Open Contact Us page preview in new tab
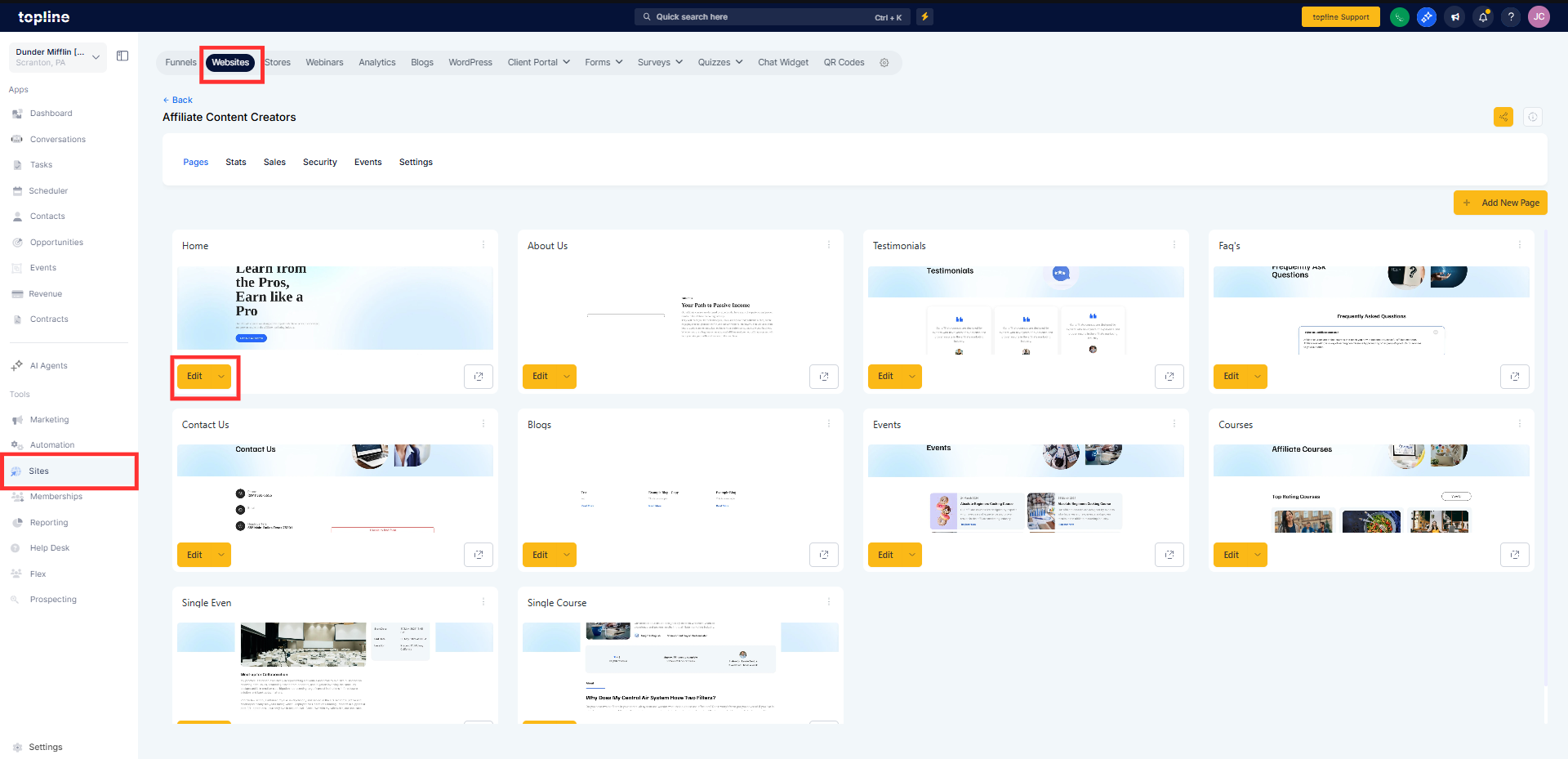1568x759 pixels. (x=479, y=555)
